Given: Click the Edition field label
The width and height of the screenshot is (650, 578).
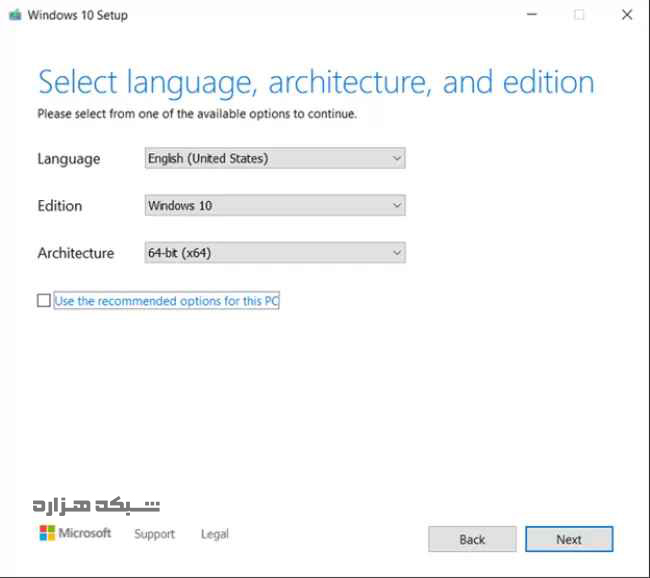Looking at the screenshot, I should click(x=60, y=206).
